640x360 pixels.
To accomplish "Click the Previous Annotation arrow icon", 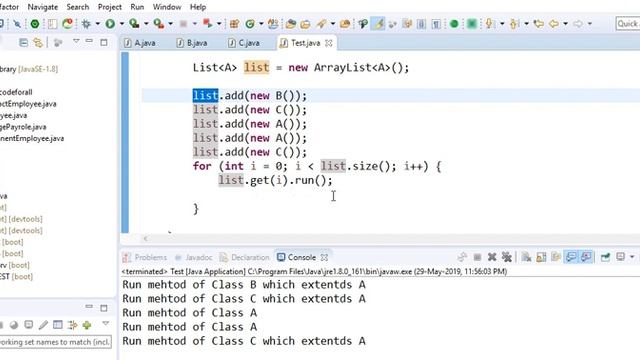I will tap(514, 24).
